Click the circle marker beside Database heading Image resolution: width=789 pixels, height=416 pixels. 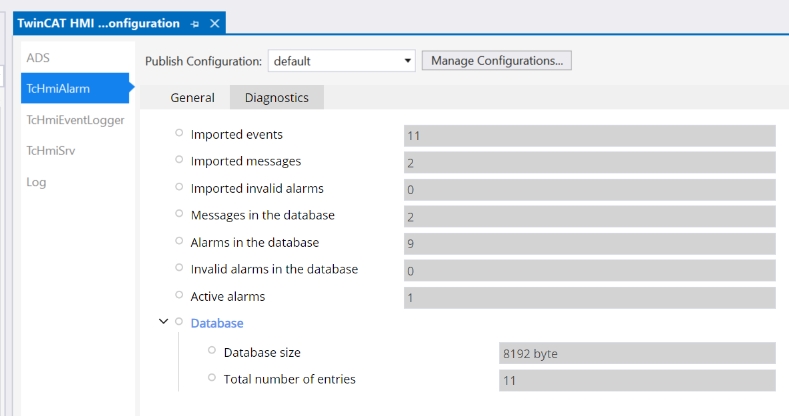click(179, 321)
